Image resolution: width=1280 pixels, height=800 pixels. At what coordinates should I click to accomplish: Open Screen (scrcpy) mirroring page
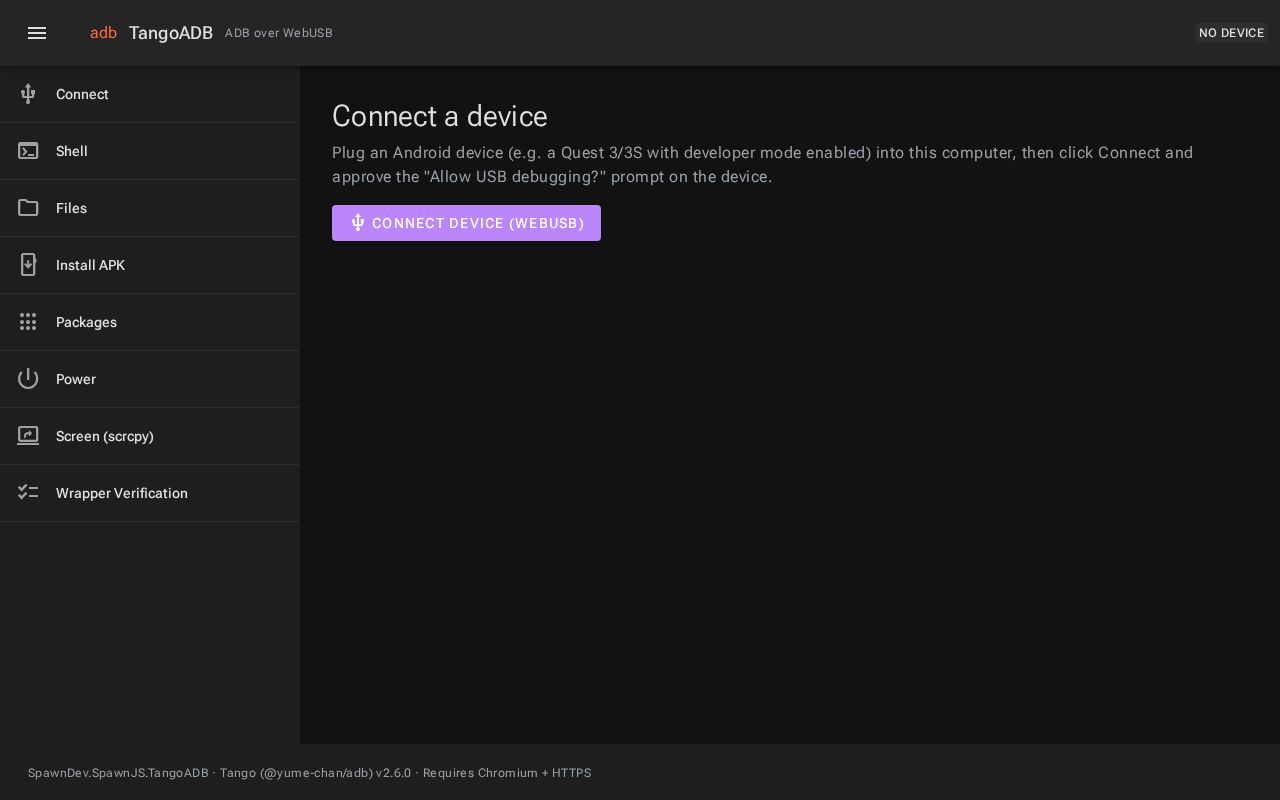pyautogui.click(x=150, y=436)
